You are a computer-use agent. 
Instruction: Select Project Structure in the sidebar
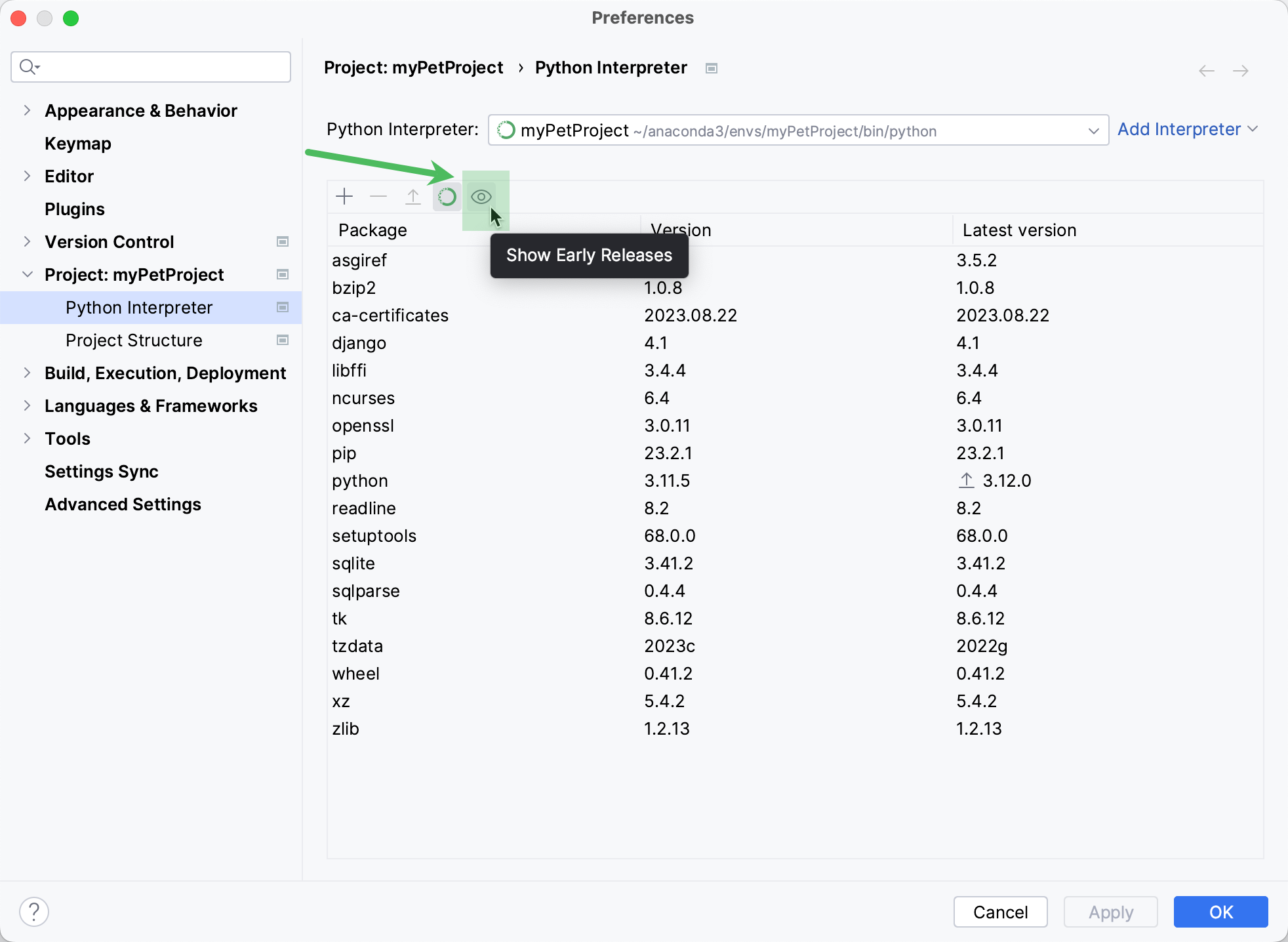[x=133, y=340]
